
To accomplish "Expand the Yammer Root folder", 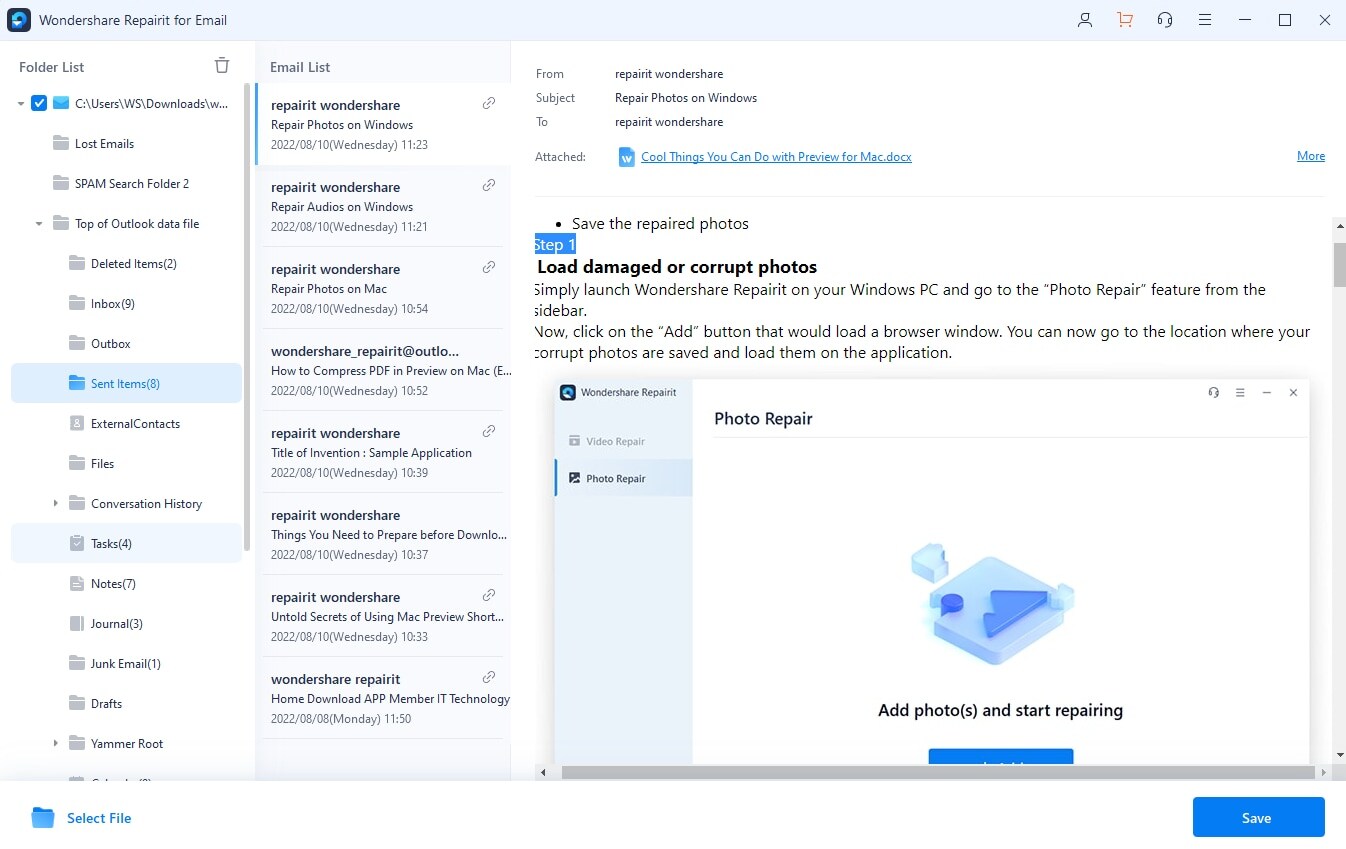I will point(55,743).
